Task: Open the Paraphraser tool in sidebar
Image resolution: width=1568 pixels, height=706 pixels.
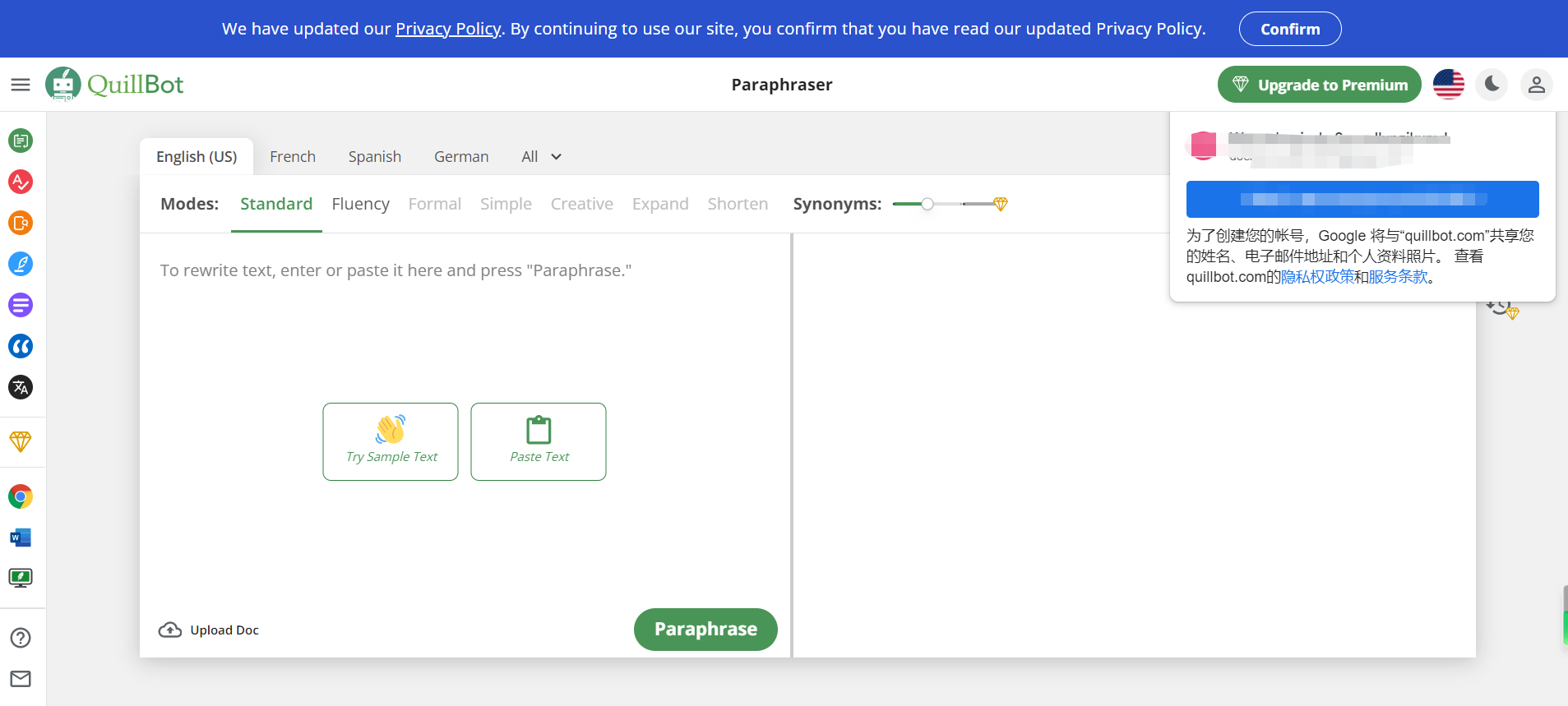Action: tap(21, 141)
